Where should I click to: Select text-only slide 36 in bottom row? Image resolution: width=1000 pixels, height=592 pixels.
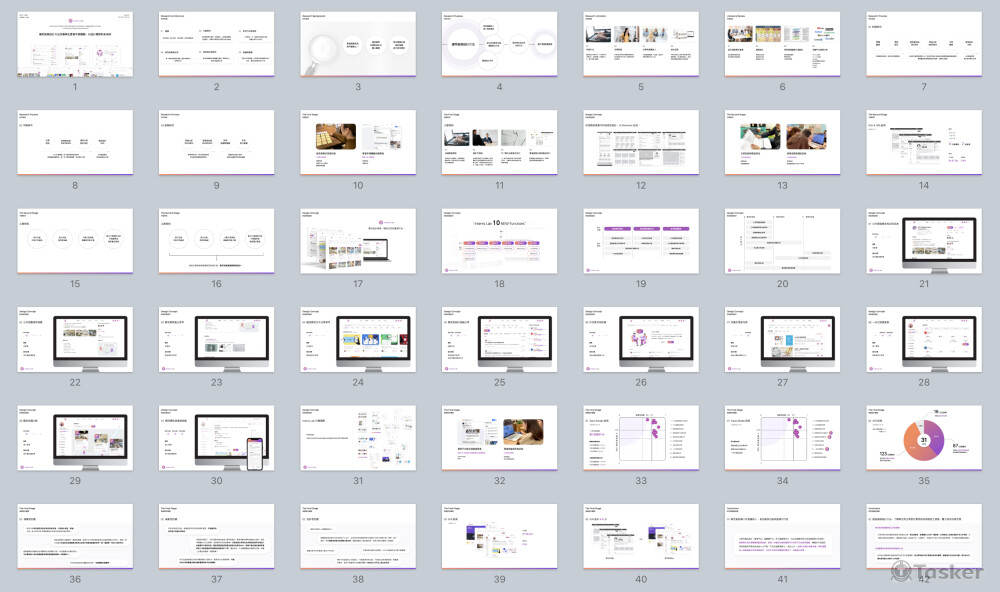pyautogui.click(x=75, y=536)
